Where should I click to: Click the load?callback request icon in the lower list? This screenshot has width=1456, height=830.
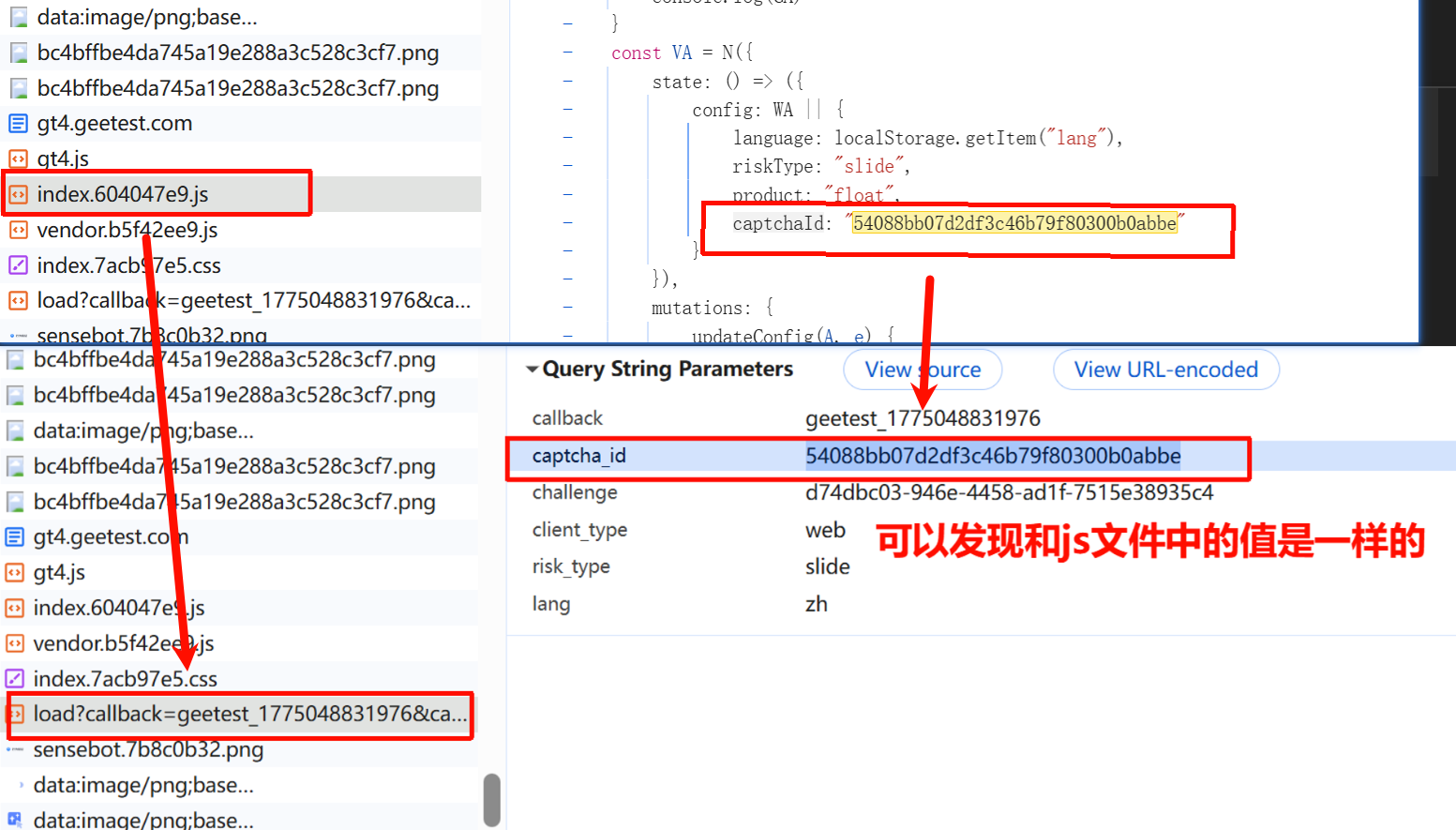click(x=15, y=714)
